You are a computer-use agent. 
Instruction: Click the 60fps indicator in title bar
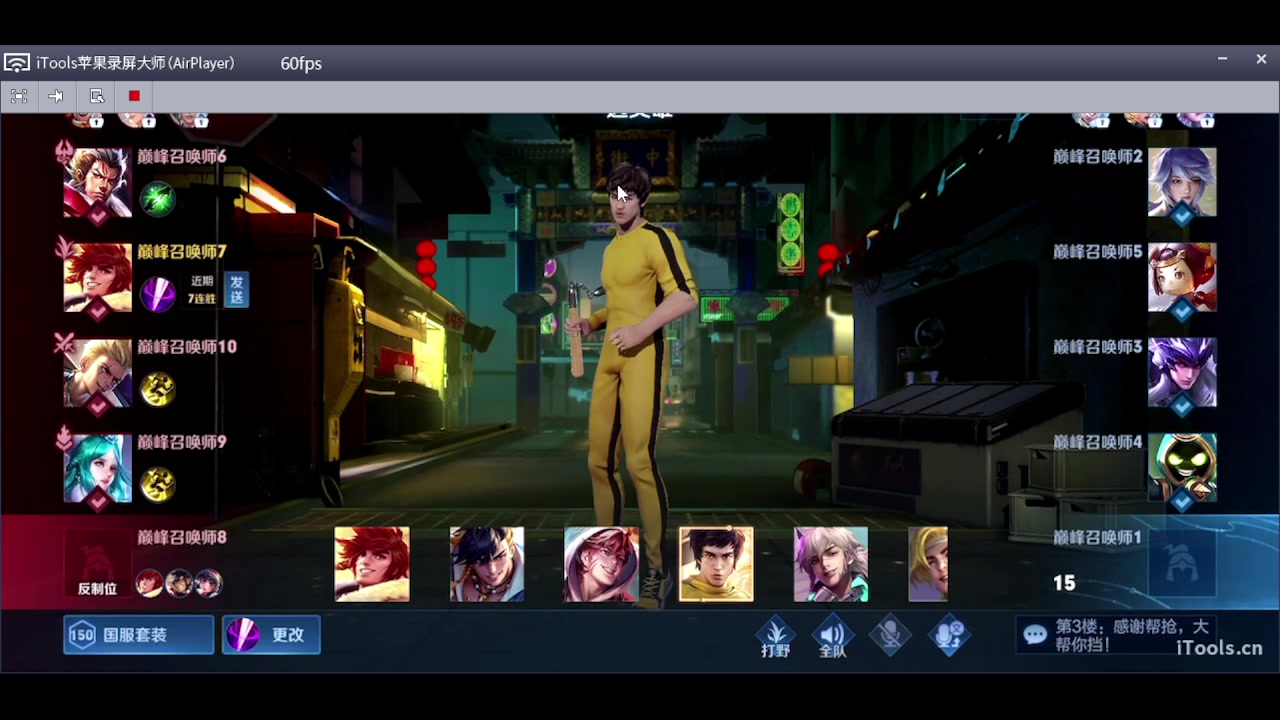[x=301, y=63]
